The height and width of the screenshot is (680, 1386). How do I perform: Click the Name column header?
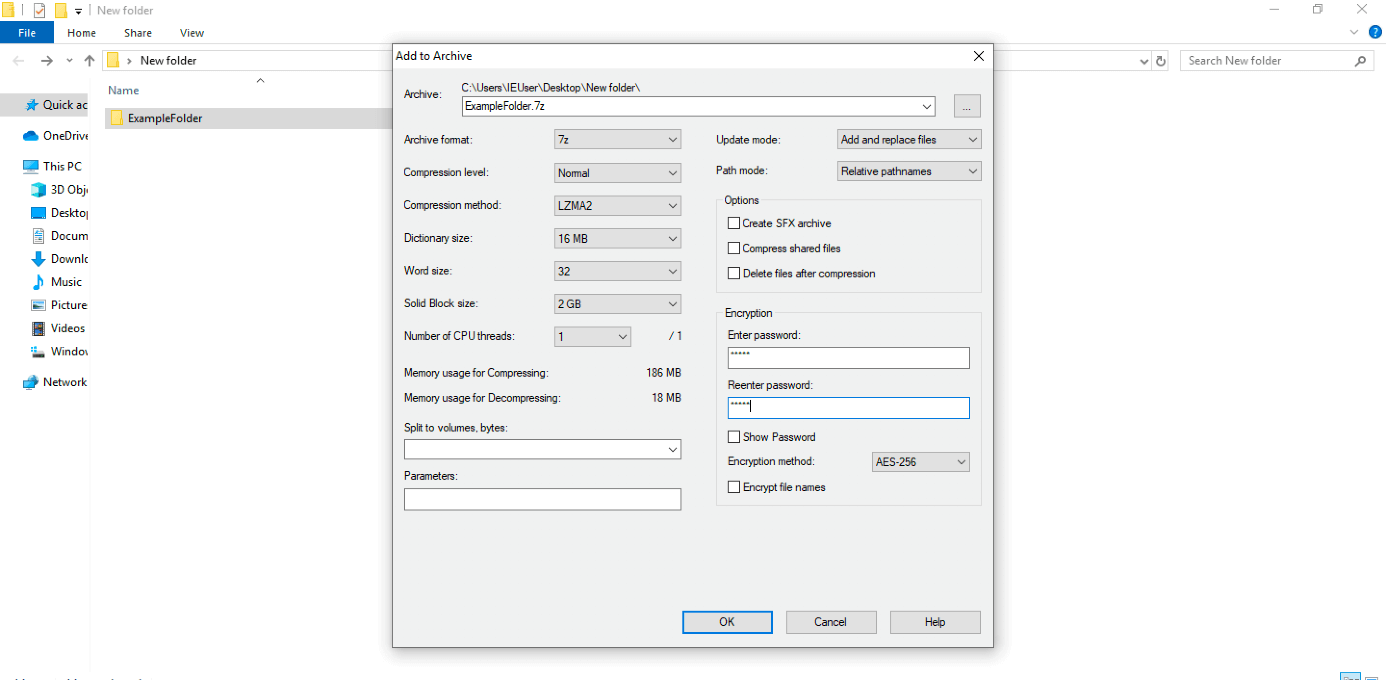pos(124,91)
